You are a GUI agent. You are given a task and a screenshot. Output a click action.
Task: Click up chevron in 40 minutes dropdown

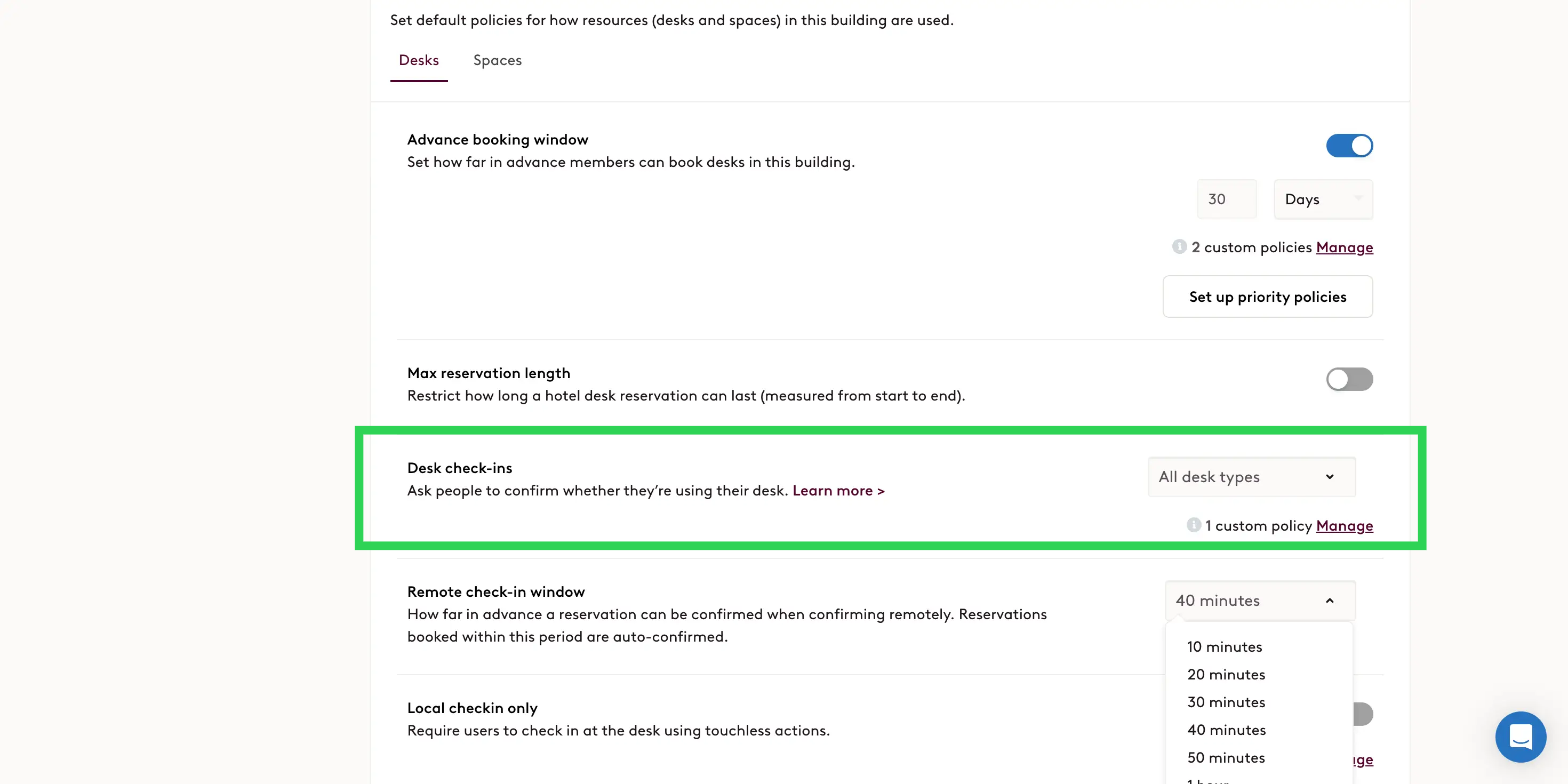pos(1330,601)
